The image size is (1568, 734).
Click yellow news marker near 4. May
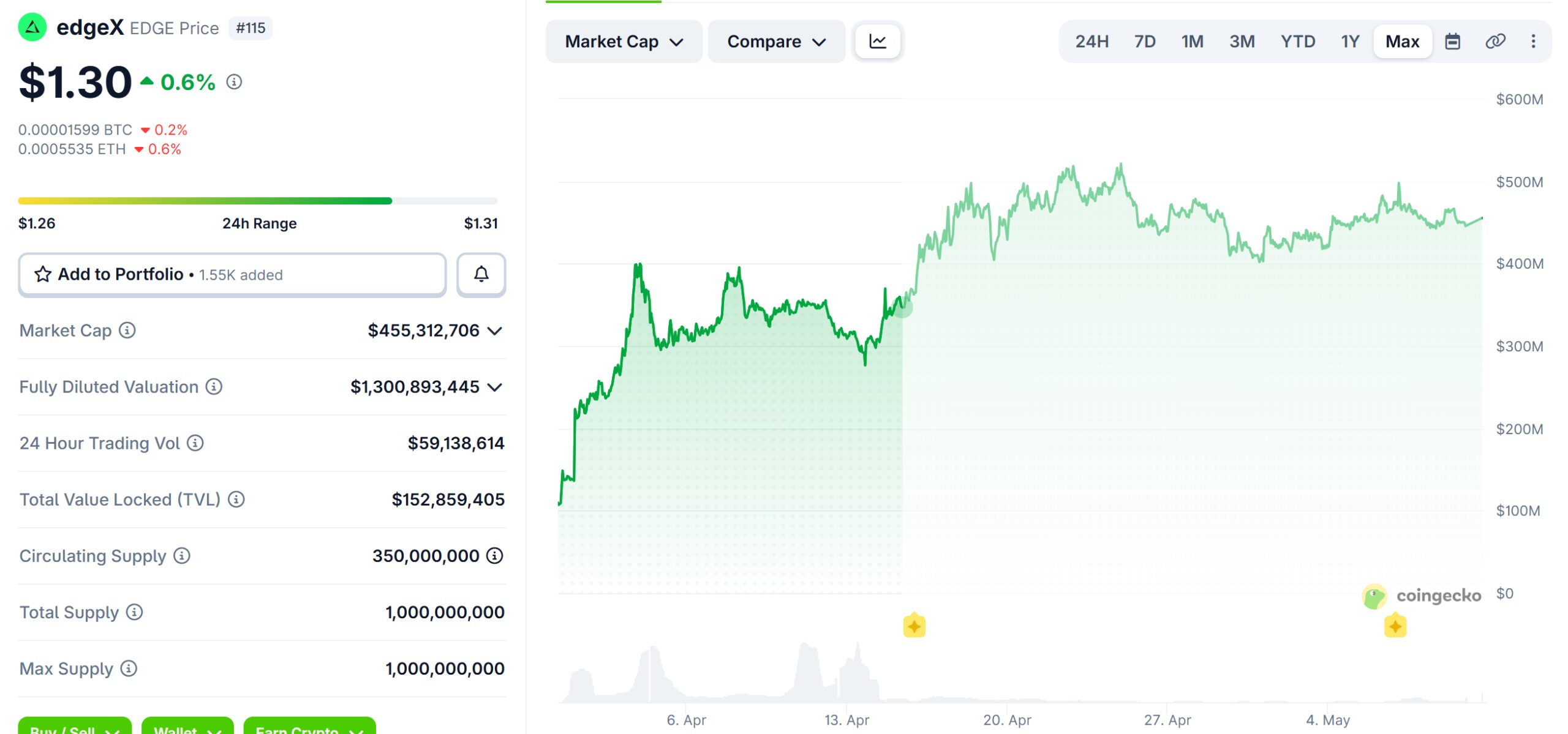[x=1395, y=626]
